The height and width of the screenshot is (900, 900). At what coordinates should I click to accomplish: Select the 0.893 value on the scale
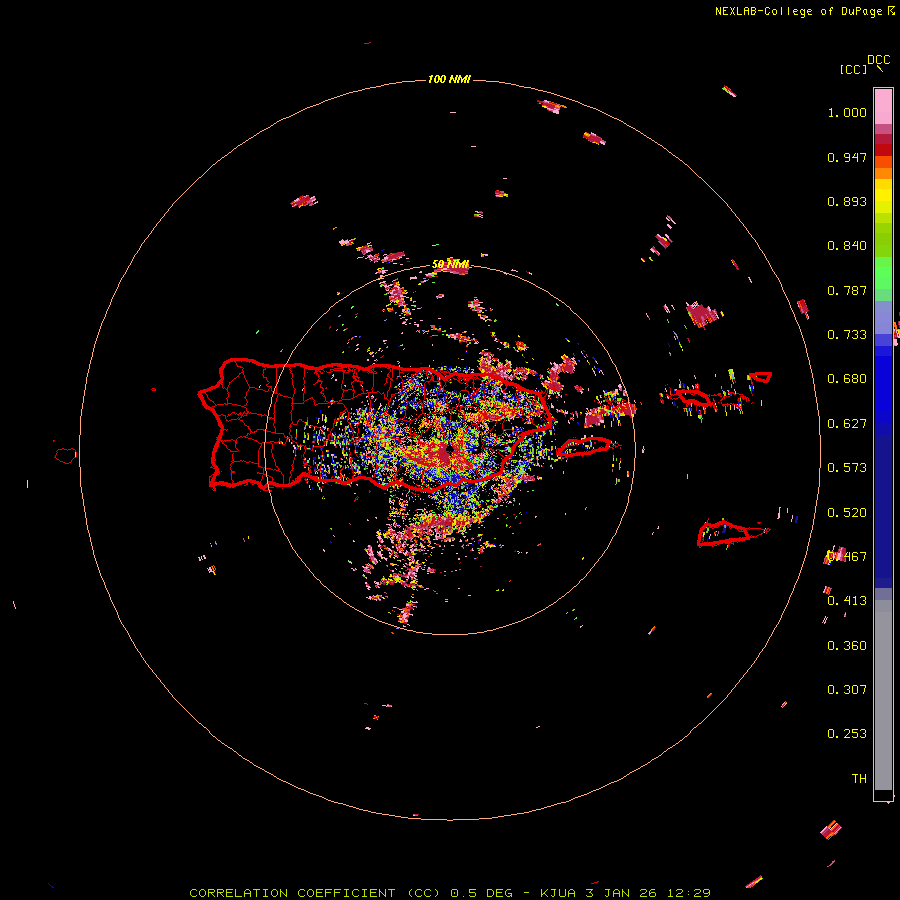pyautogui.click(x=847, y=201)
